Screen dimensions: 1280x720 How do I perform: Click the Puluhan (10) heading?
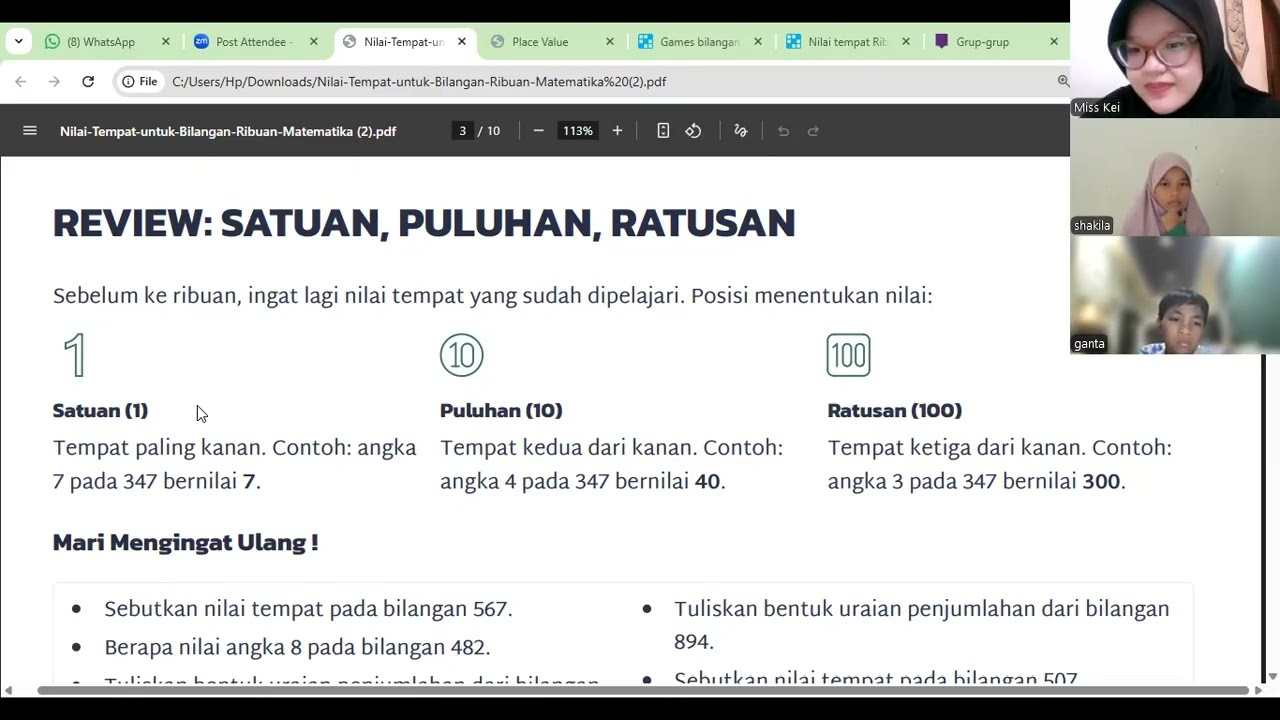point(501,410)
